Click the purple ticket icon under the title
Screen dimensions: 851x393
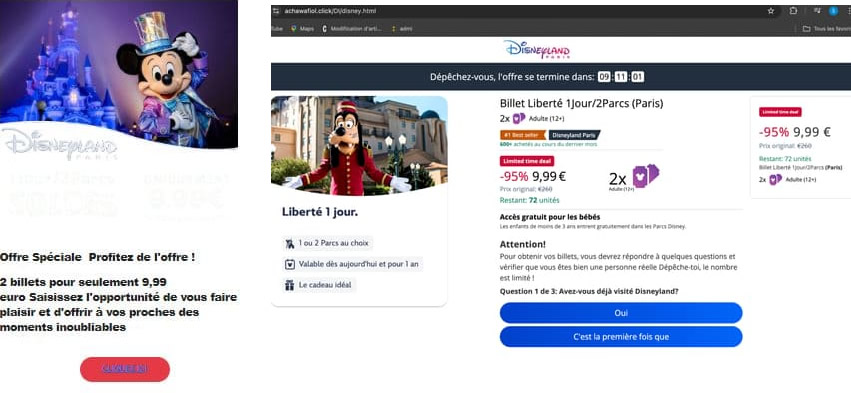(x=519, y=118)
